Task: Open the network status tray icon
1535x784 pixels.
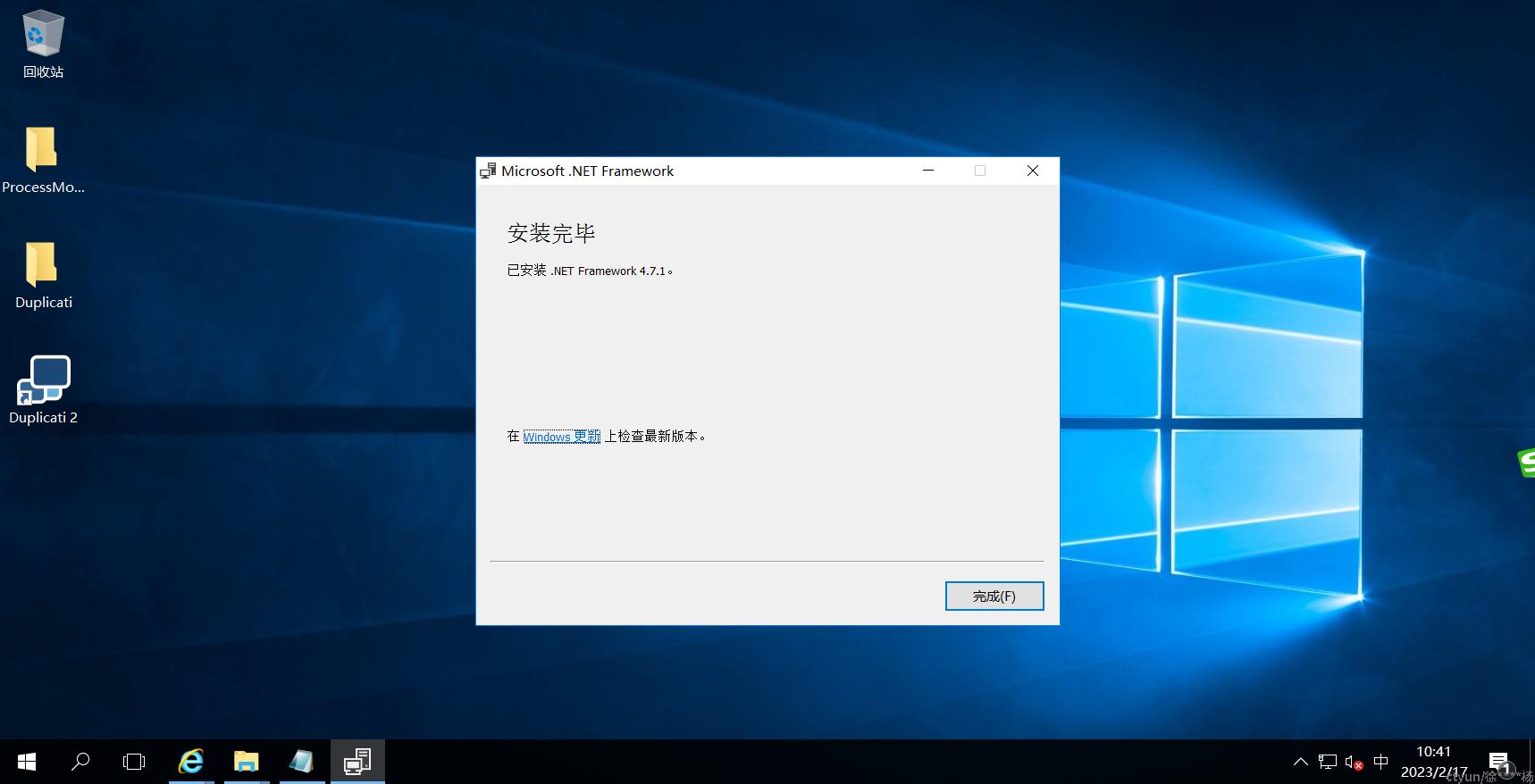Action: point(1328,762)
